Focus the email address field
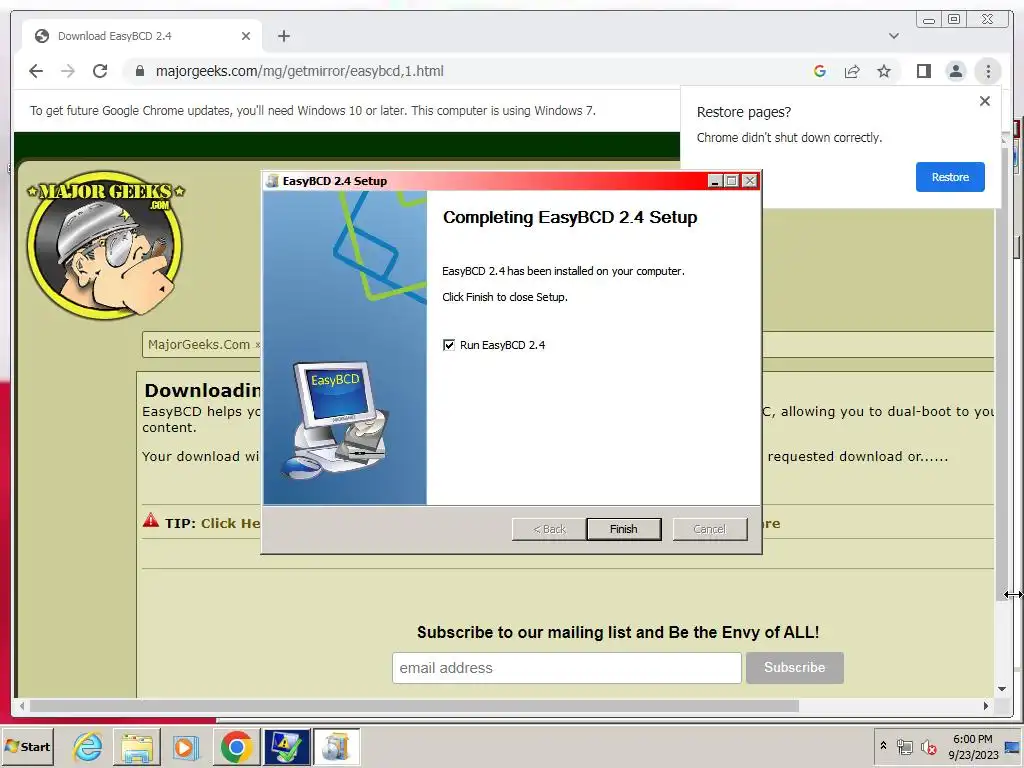This screenshot has width=1024, height=768. (x=566, y=667)
